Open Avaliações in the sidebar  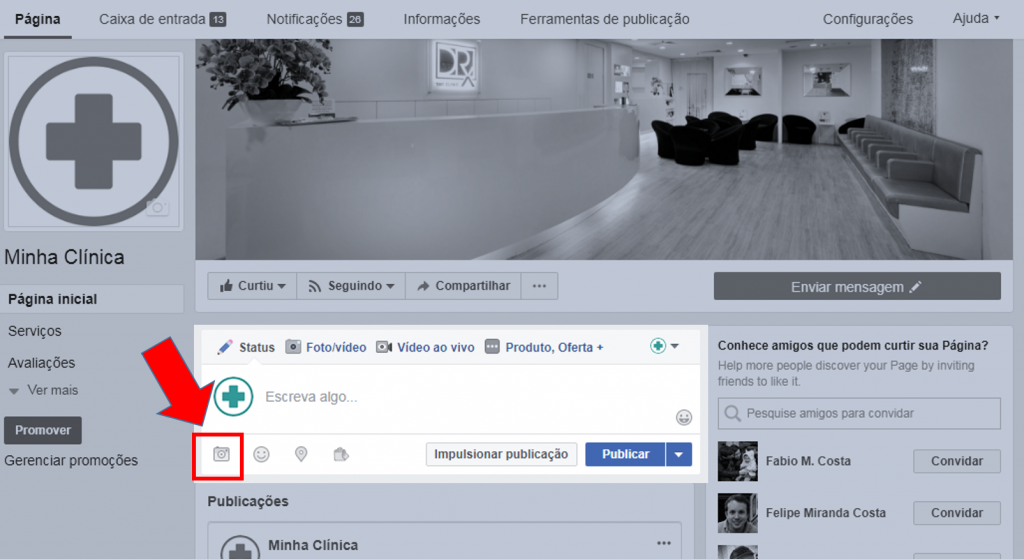pyautogui.click(x=41, y=362)
